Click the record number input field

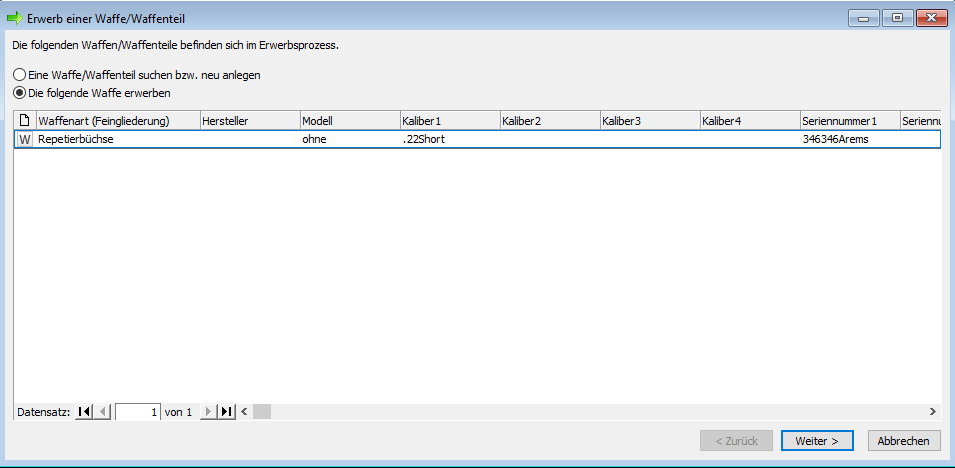coord(138,411)
